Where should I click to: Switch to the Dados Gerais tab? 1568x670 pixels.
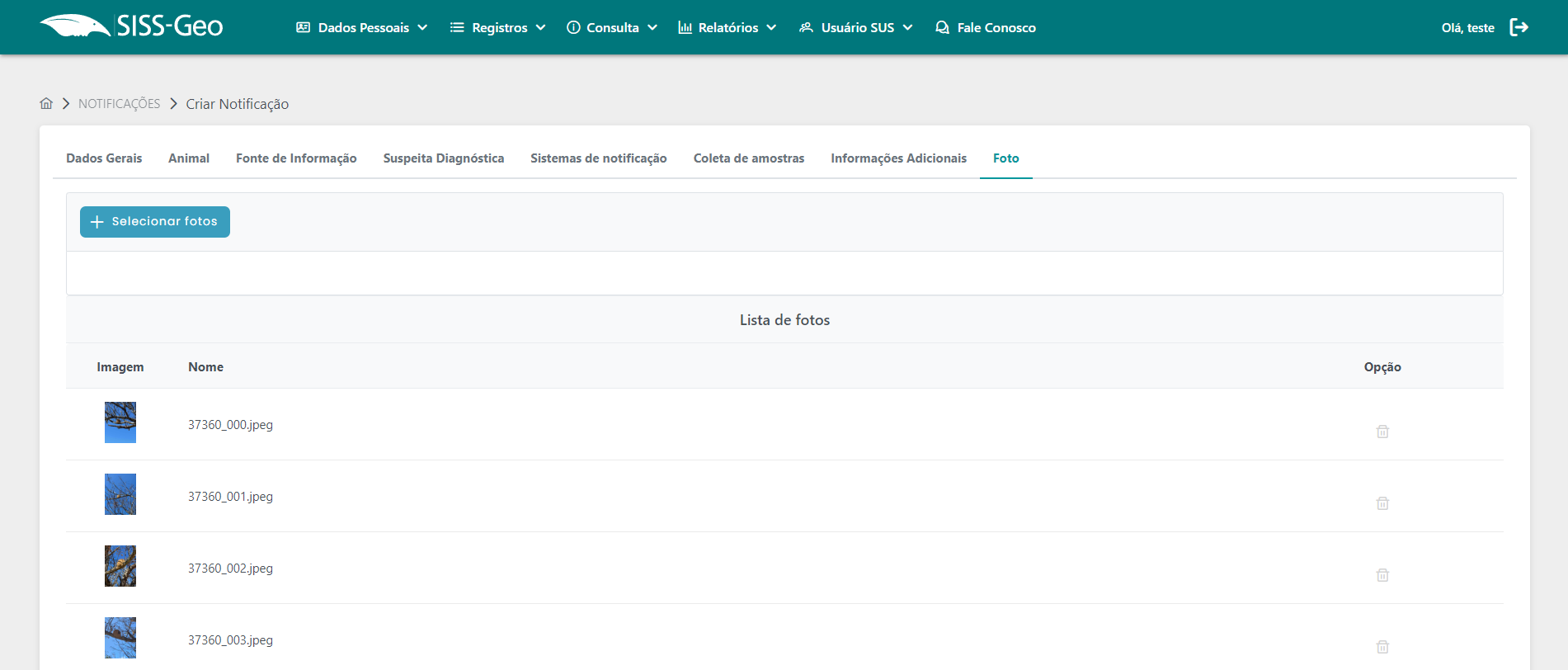pos(104,158)
